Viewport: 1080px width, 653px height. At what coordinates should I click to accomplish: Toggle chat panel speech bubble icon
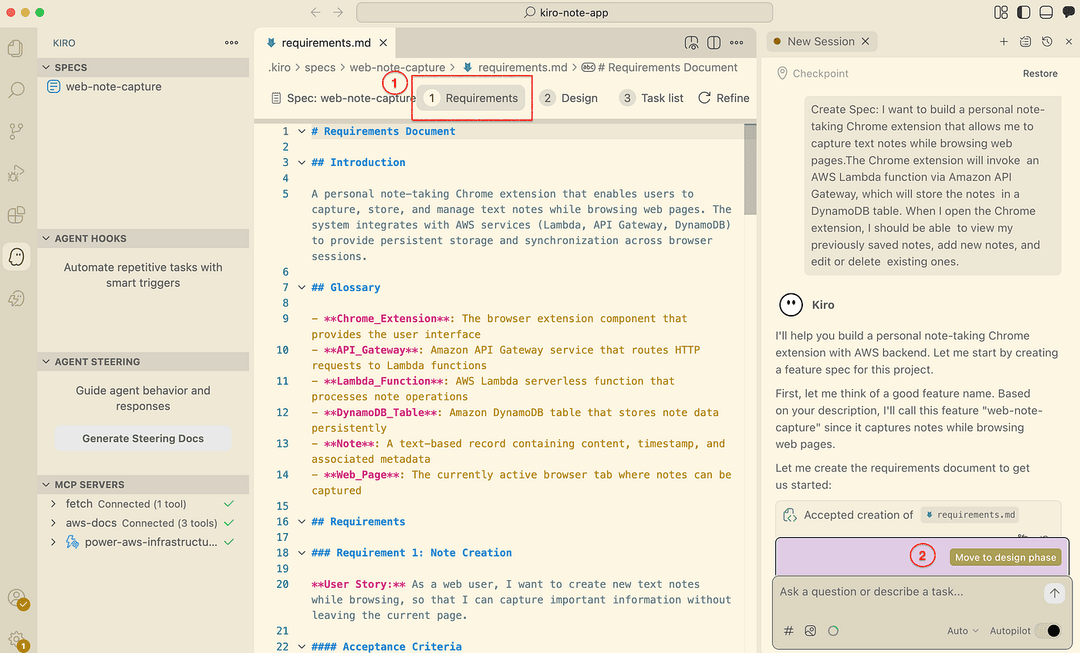point(1068,12)
